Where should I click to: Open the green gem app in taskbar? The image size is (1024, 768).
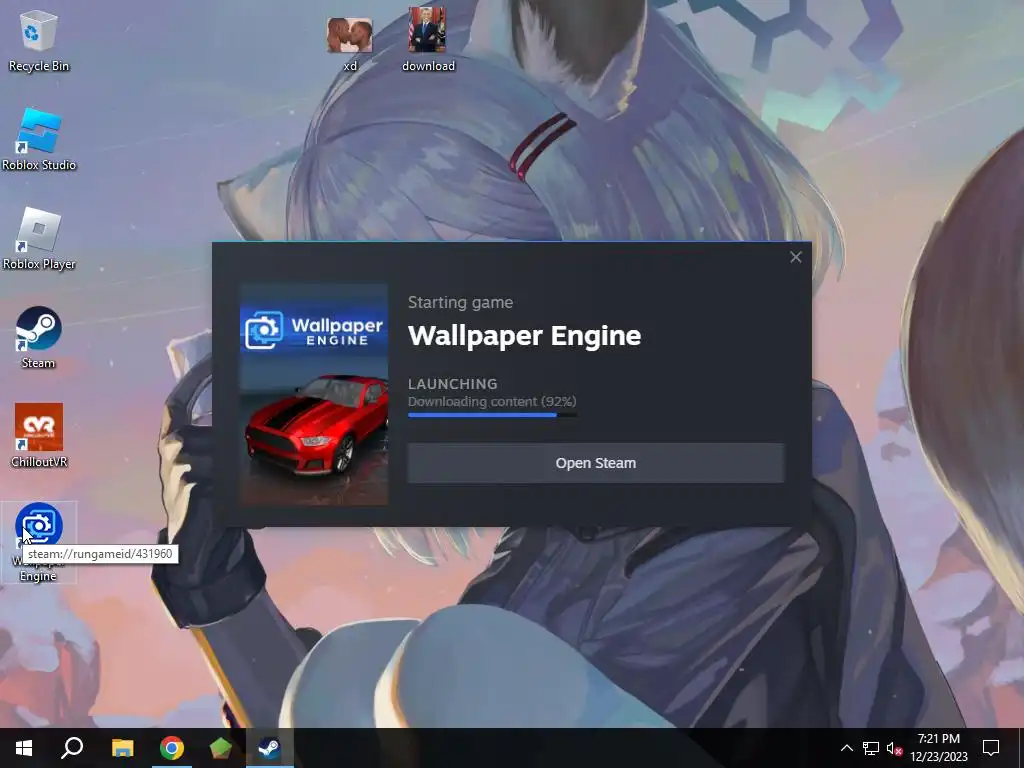(x=221, y=748)
